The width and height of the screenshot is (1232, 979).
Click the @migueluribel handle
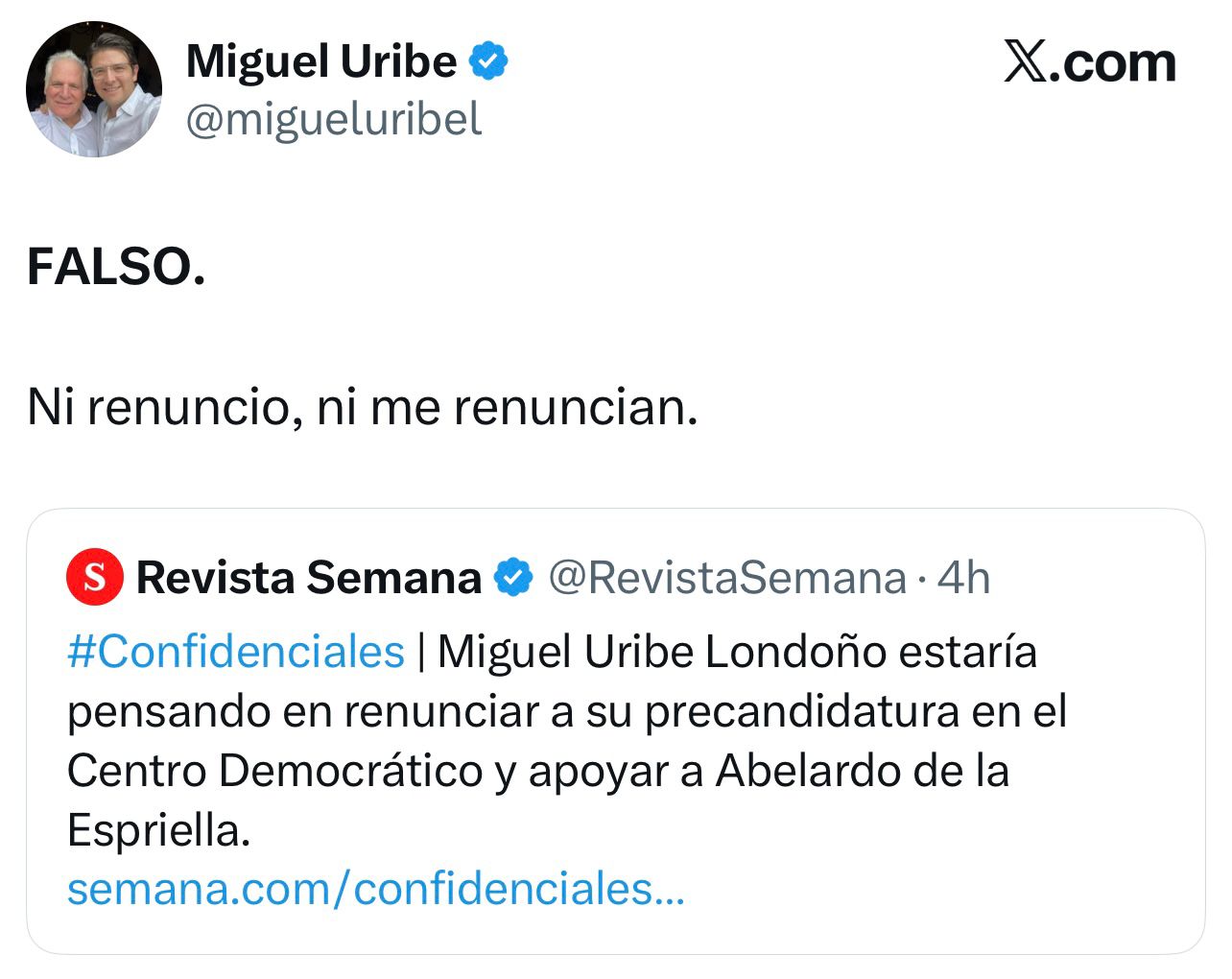(333, 121)
